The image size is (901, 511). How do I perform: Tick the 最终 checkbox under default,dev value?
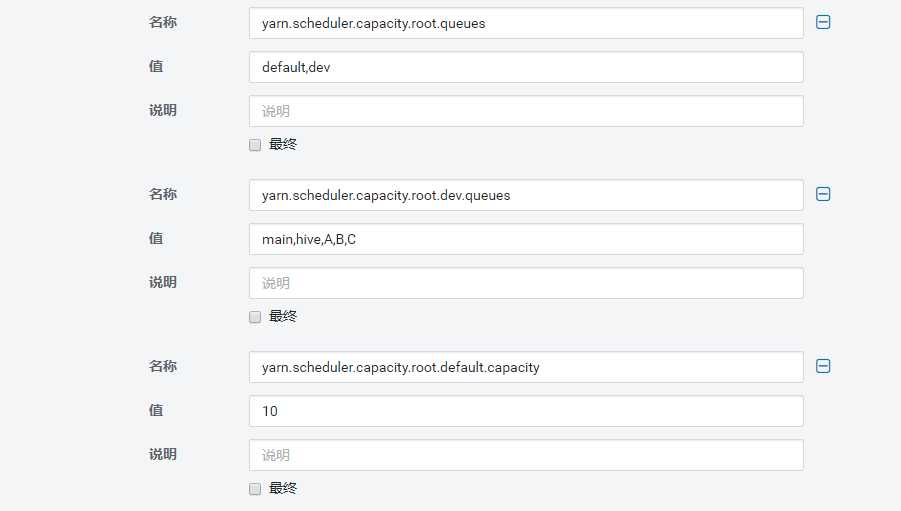255,145
